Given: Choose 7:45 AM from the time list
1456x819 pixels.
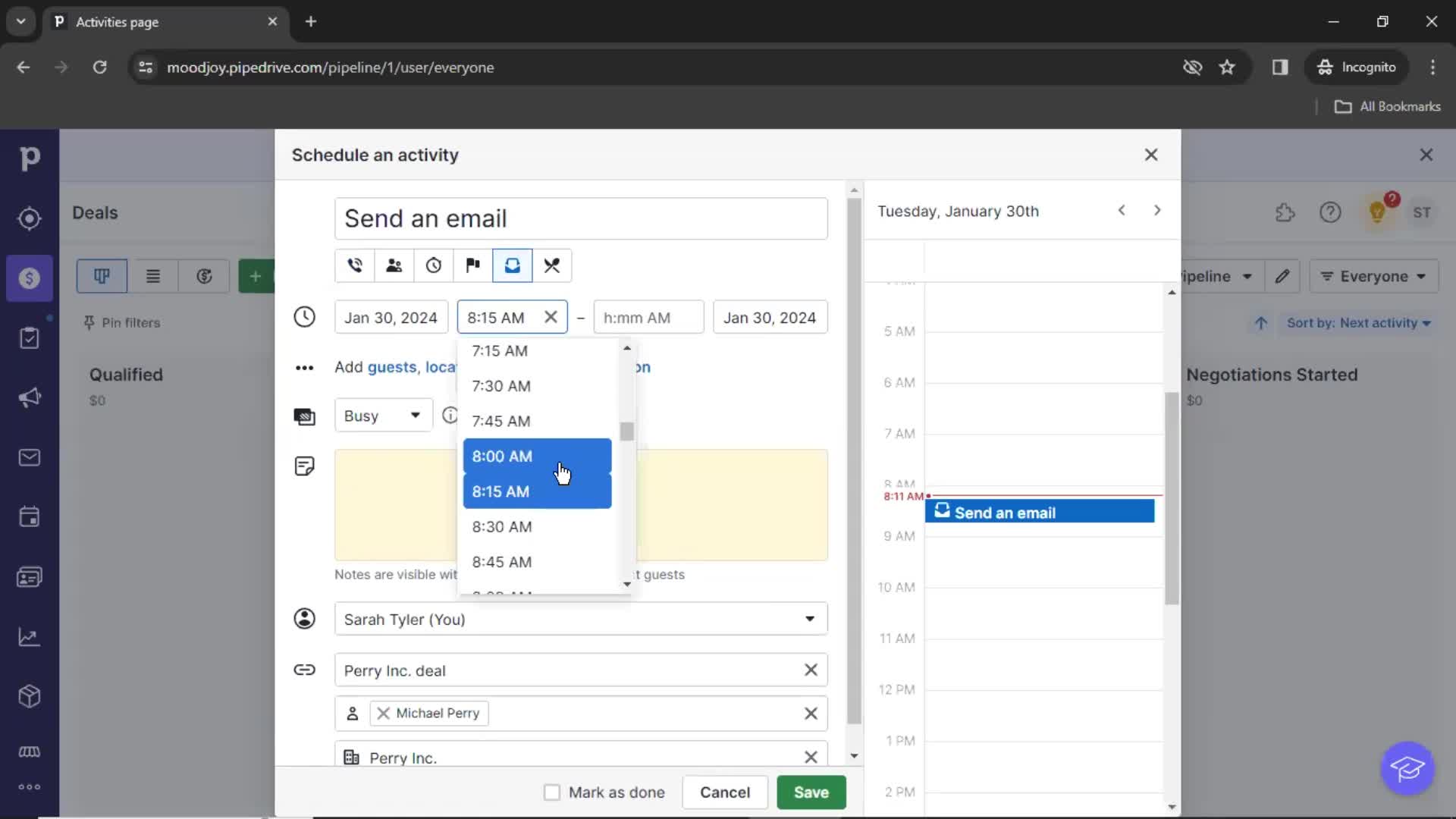Looking at the screenshot, I should [x=538, y=421].
